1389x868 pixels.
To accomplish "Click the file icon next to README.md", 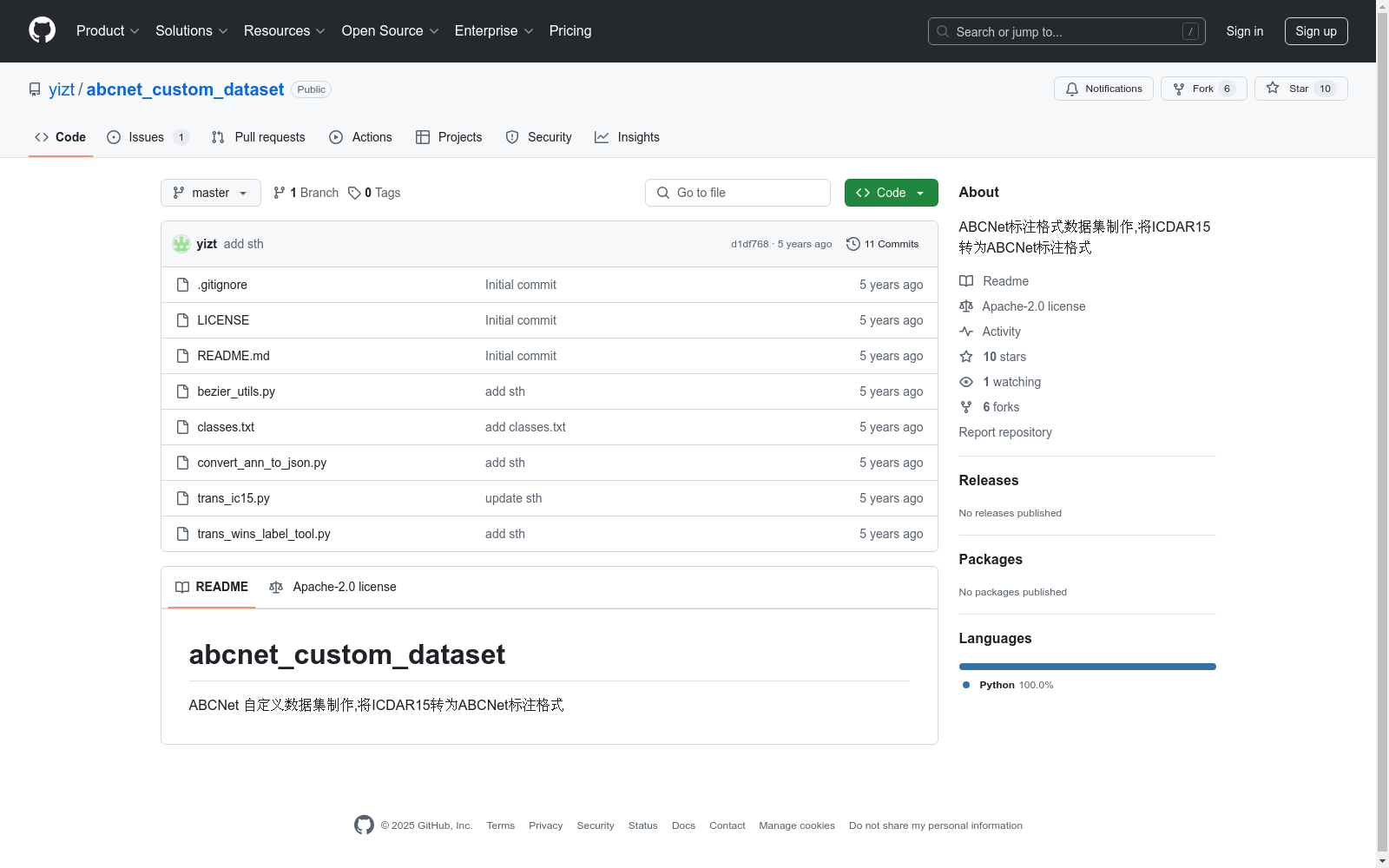I will pos(182,356).
